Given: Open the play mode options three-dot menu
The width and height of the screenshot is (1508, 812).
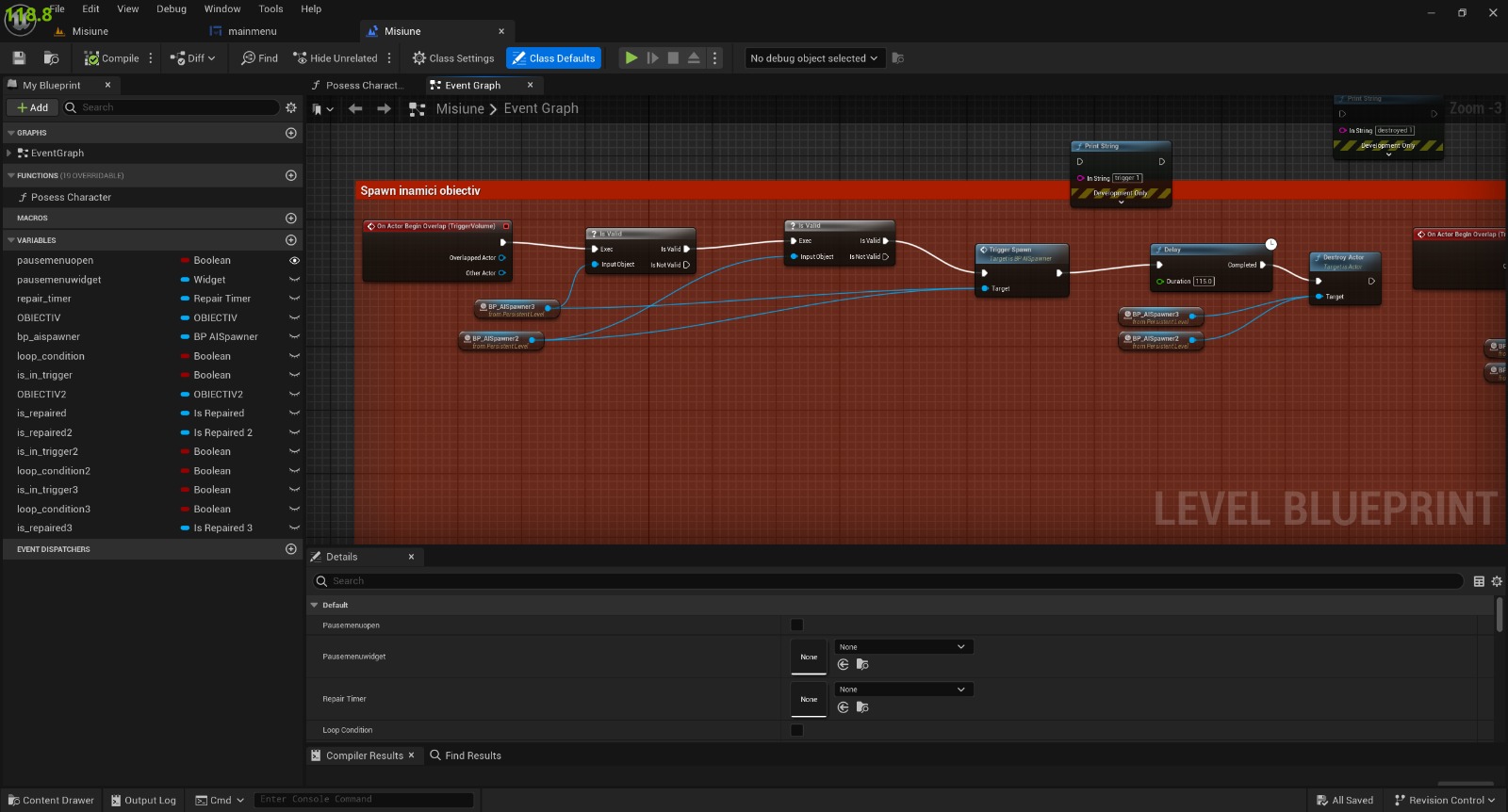Looking at the screenshot, I should (715, 58).
